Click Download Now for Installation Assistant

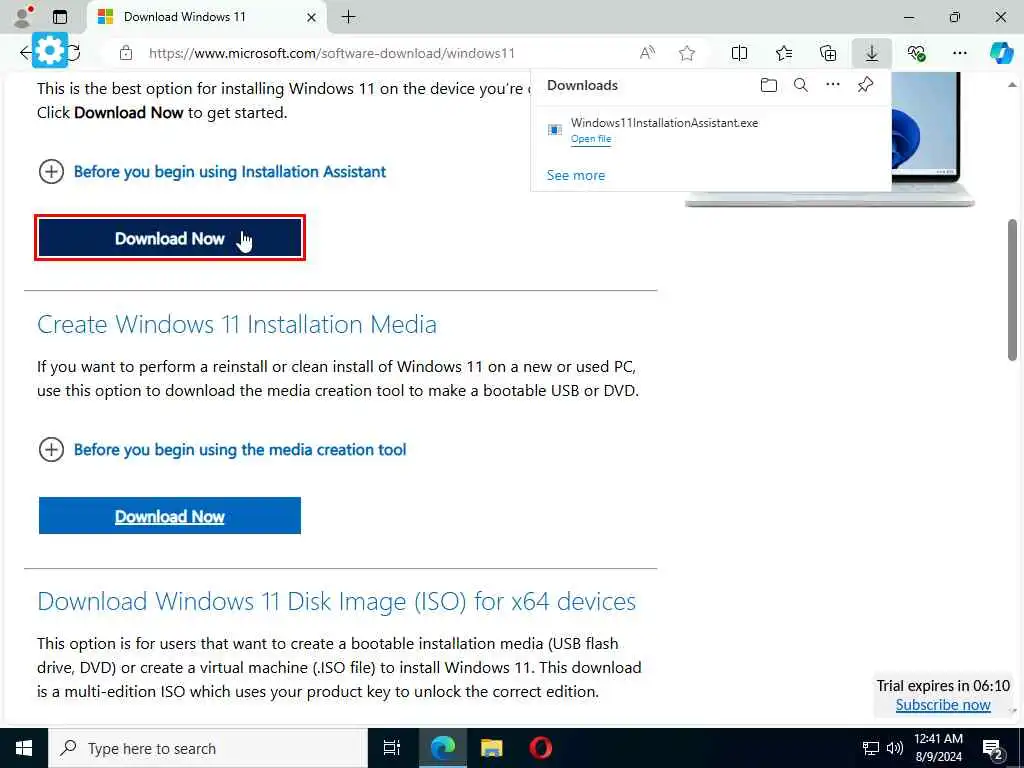170,238
